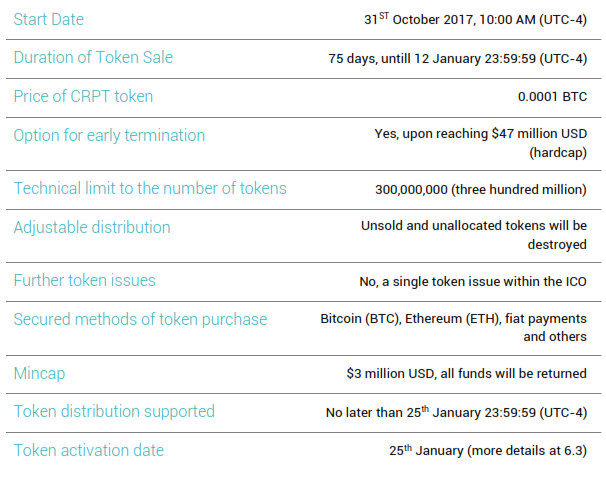Select "Option for early termination" row label

click(x=109, y=136)
